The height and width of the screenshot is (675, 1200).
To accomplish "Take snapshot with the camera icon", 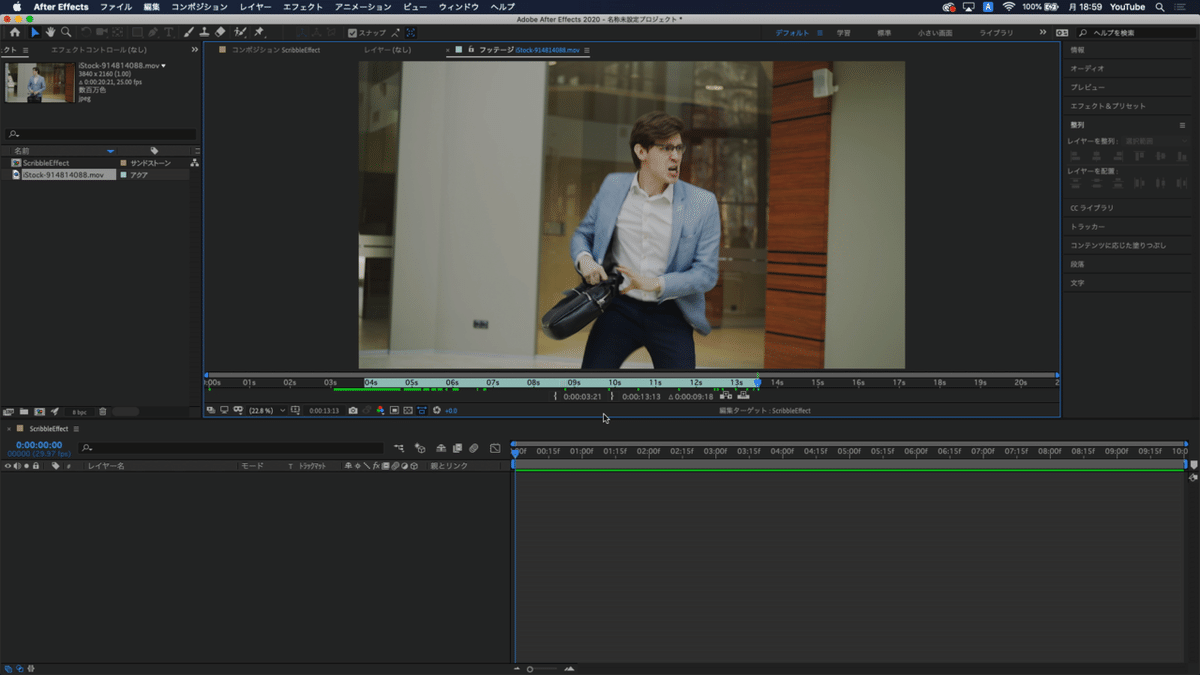I will click(353, 411).
